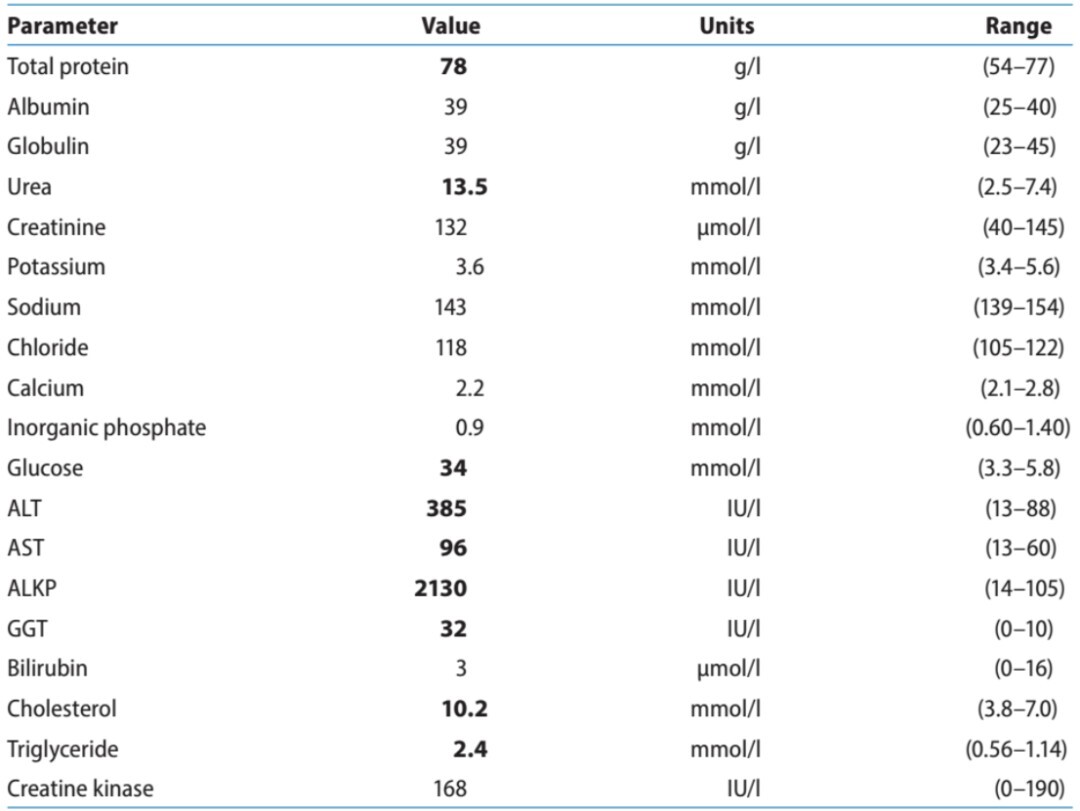The width and height of the screenshot is (1080, 811).
Task: Click the Parameter column header
Action: (62, 26)
